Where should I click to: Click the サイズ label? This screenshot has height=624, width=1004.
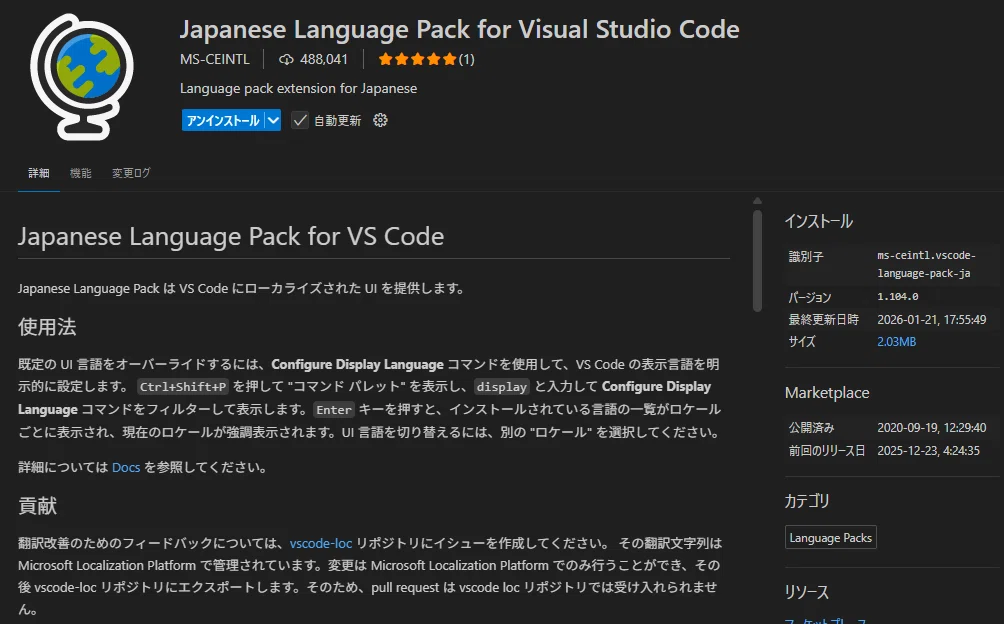point(802,342)
